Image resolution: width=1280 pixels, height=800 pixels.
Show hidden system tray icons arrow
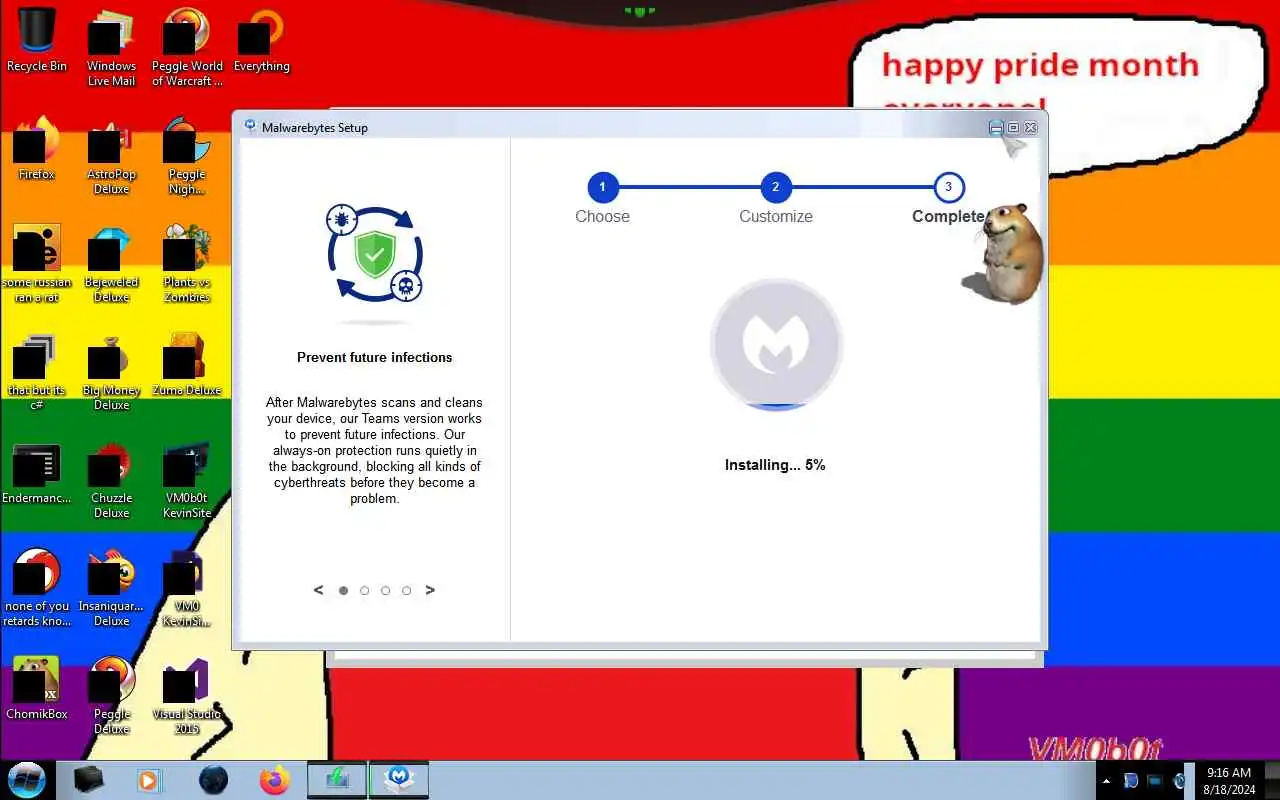(1106, 780)
